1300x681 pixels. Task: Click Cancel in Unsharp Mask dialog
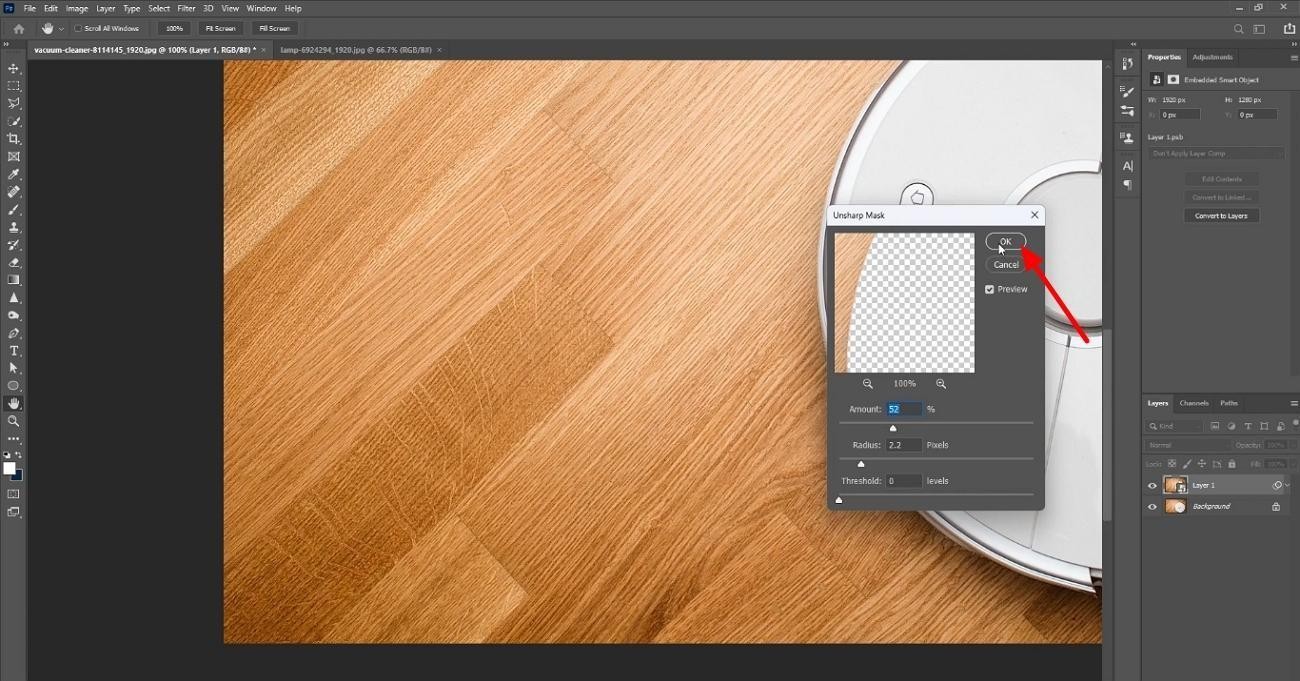tap(1006, 265)
